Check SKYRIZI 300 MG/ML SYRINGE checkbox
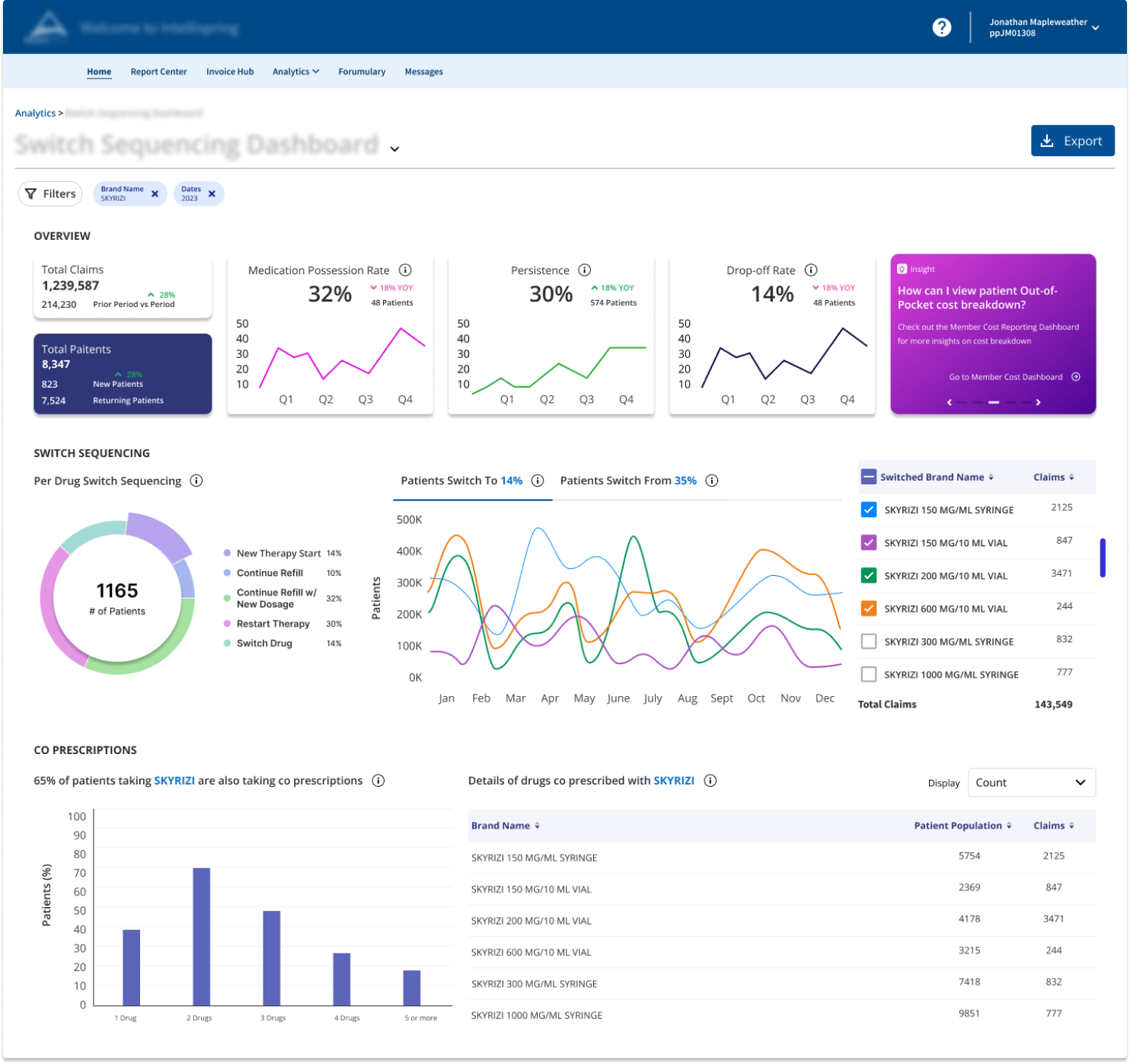 869,641
